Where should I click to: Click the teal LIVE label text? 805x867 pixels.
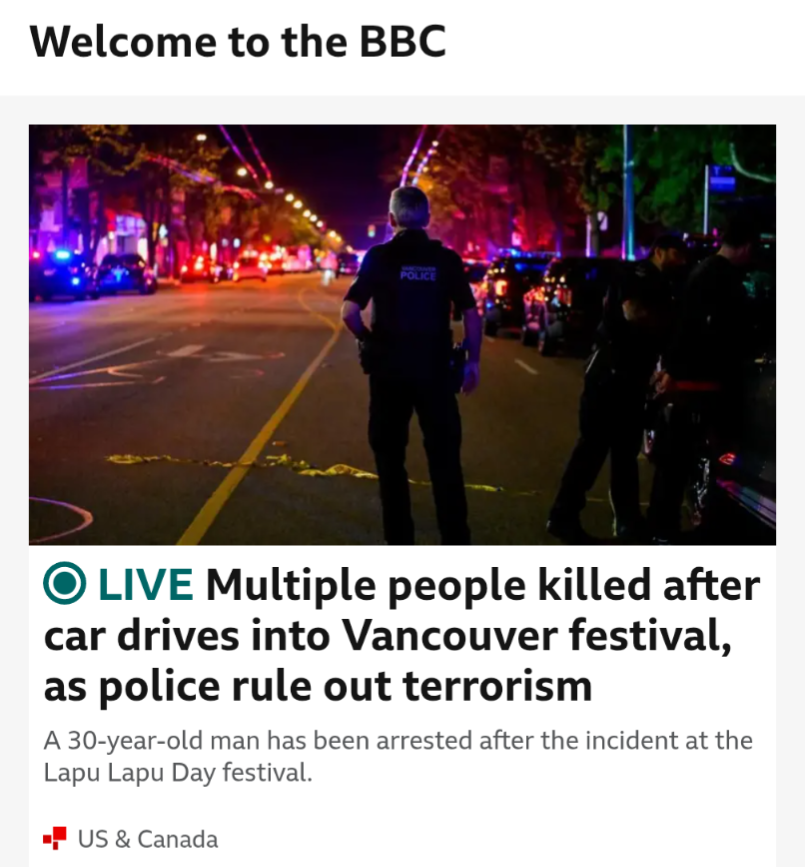(x=145, y=584)
